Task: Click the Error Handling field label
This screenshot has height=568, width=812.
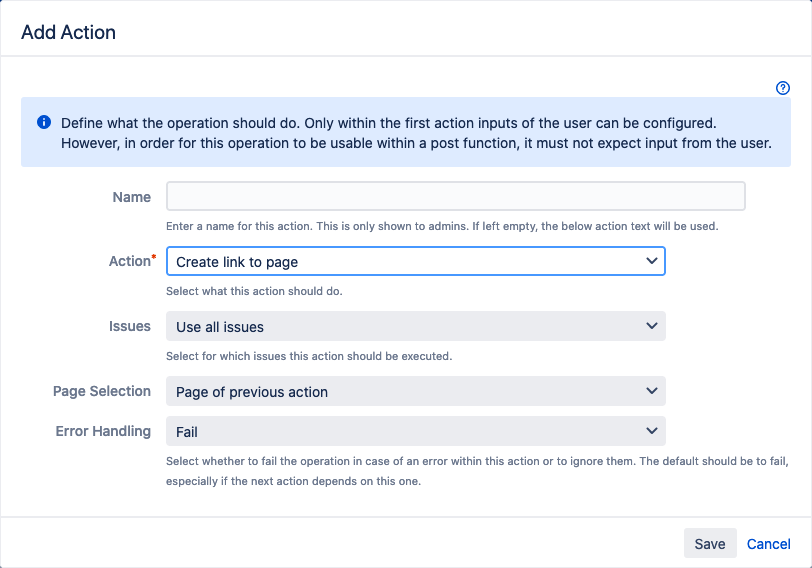Action: [x=103, y=431]
